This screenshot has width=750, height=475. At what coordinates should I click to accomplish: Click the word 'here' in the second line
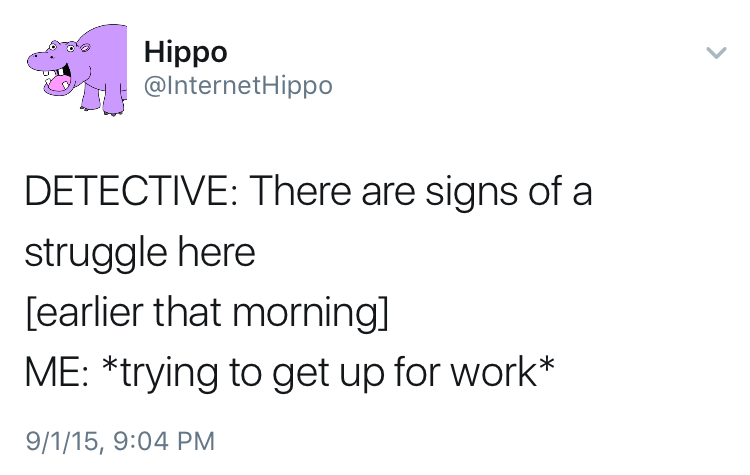click(x=217, y=253)
